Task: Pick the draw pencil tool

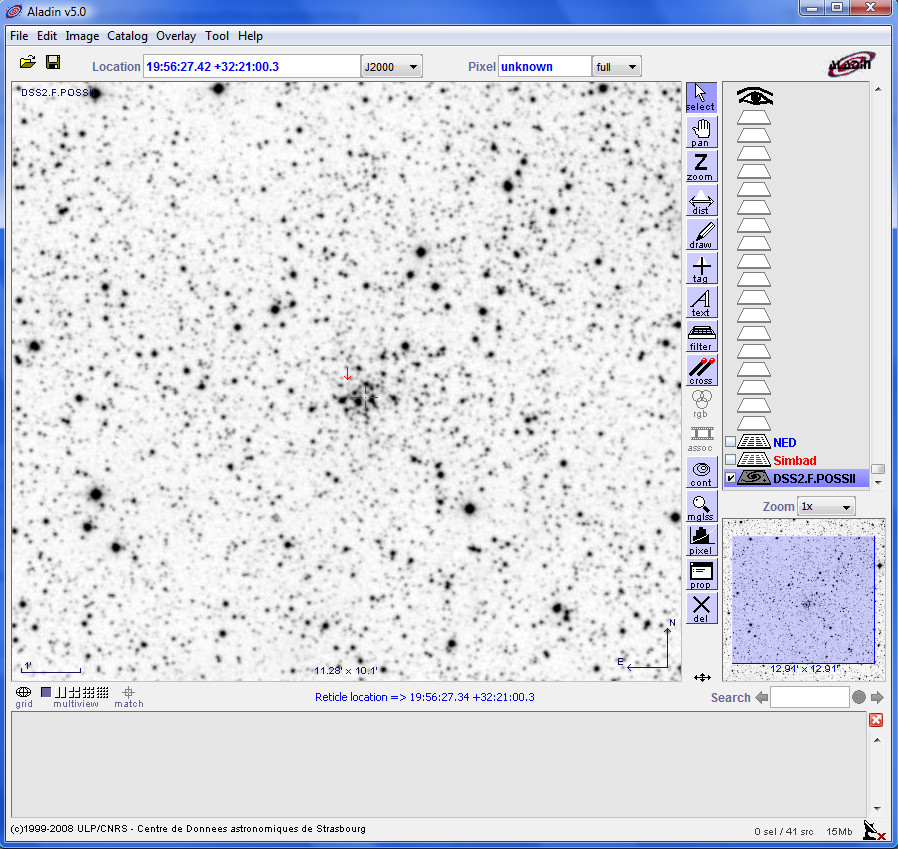Action: pyautogui.click(x=701, y=234)
